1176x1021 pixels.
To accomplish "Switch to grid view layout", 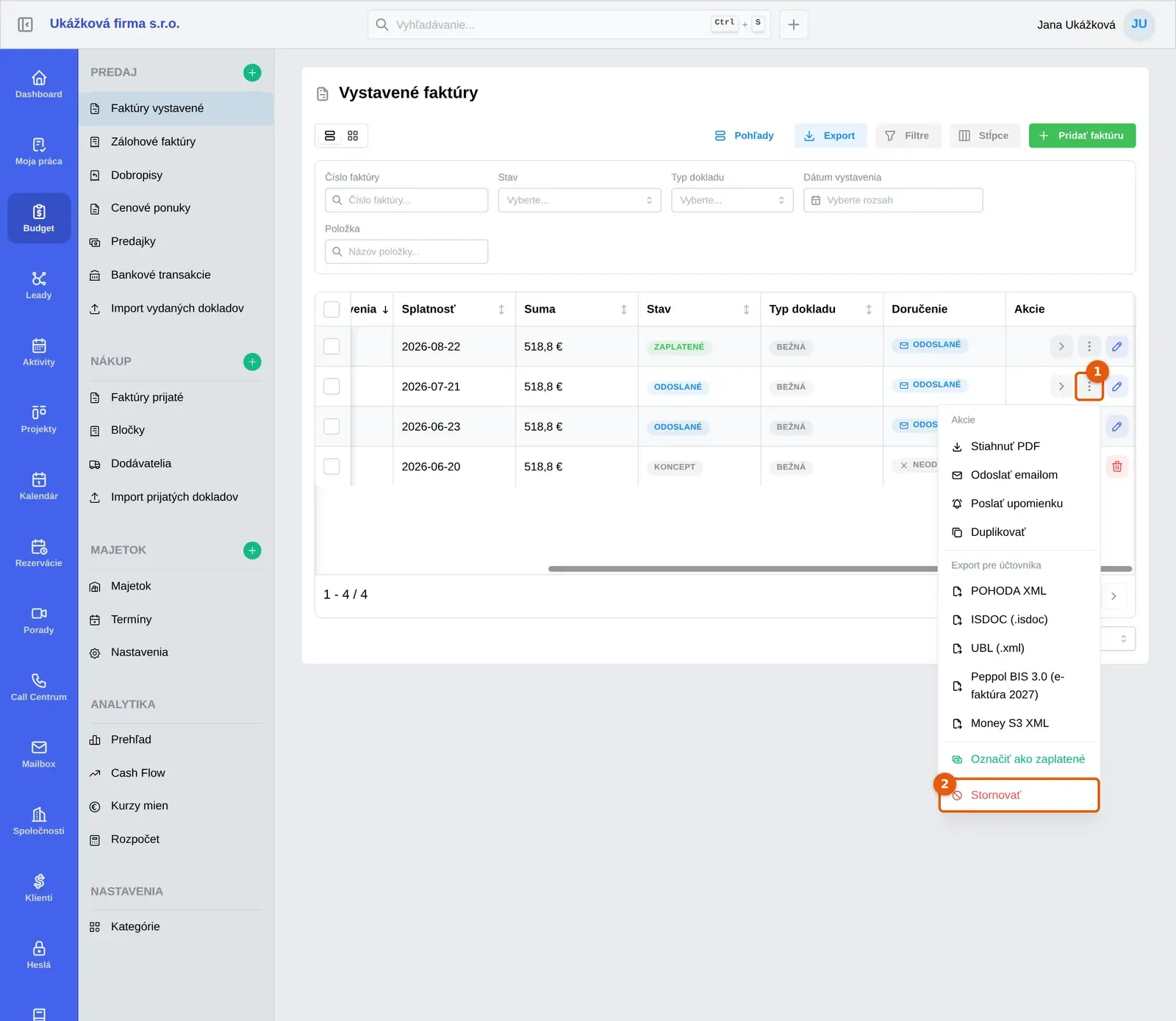I will pos(353,136).
